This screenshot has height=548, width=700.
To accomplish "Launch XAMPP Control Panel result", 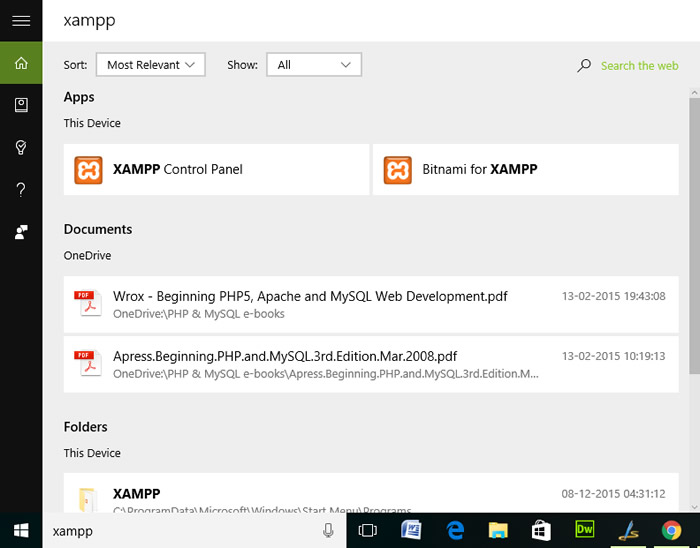I will tap(217, 170).
